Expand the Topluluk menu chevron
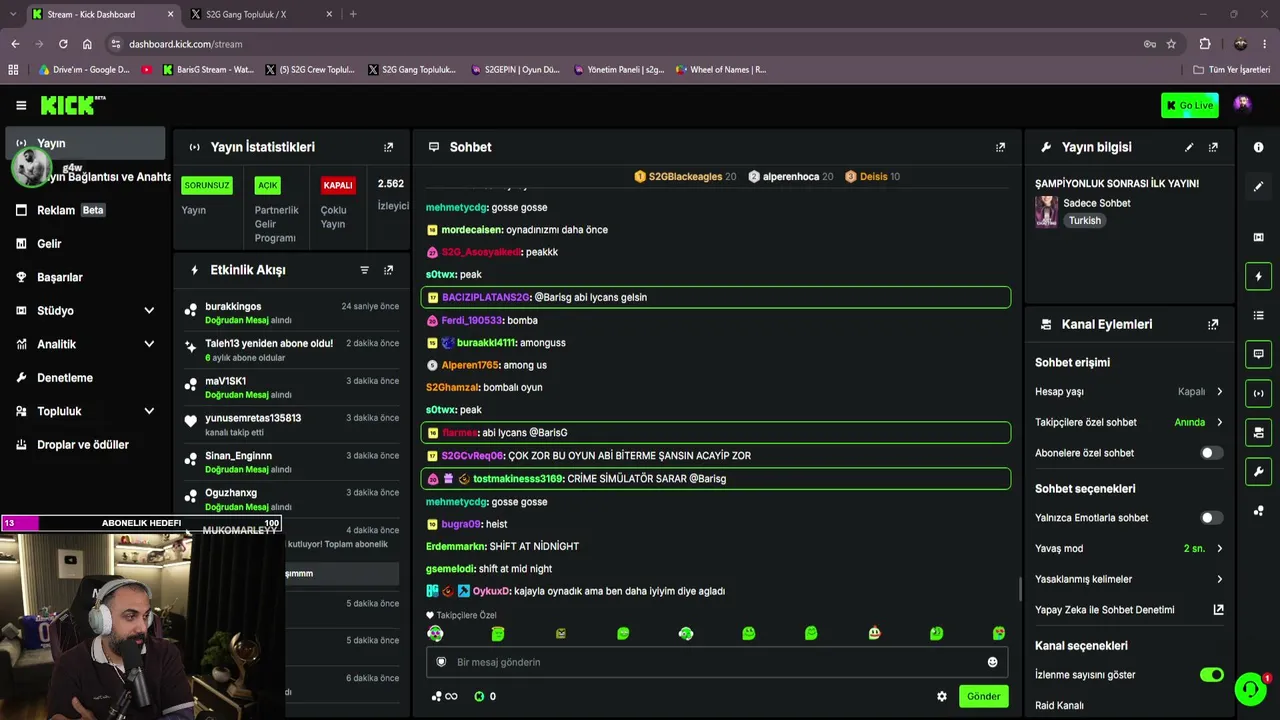Viewport: 1280px width, 720px height. pos(149,411)
